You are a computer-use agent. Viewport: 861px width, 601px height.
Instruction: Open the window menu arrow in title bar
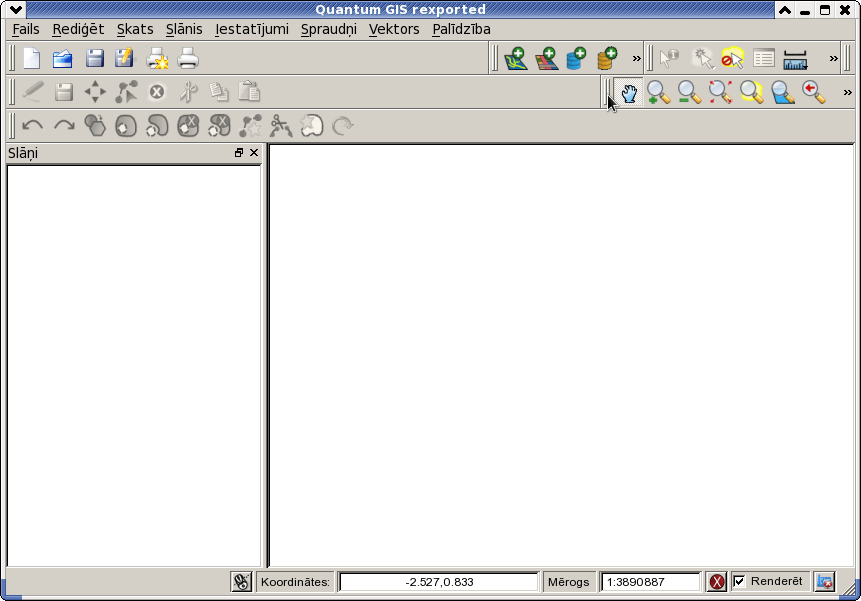click(x=16, y=9)
